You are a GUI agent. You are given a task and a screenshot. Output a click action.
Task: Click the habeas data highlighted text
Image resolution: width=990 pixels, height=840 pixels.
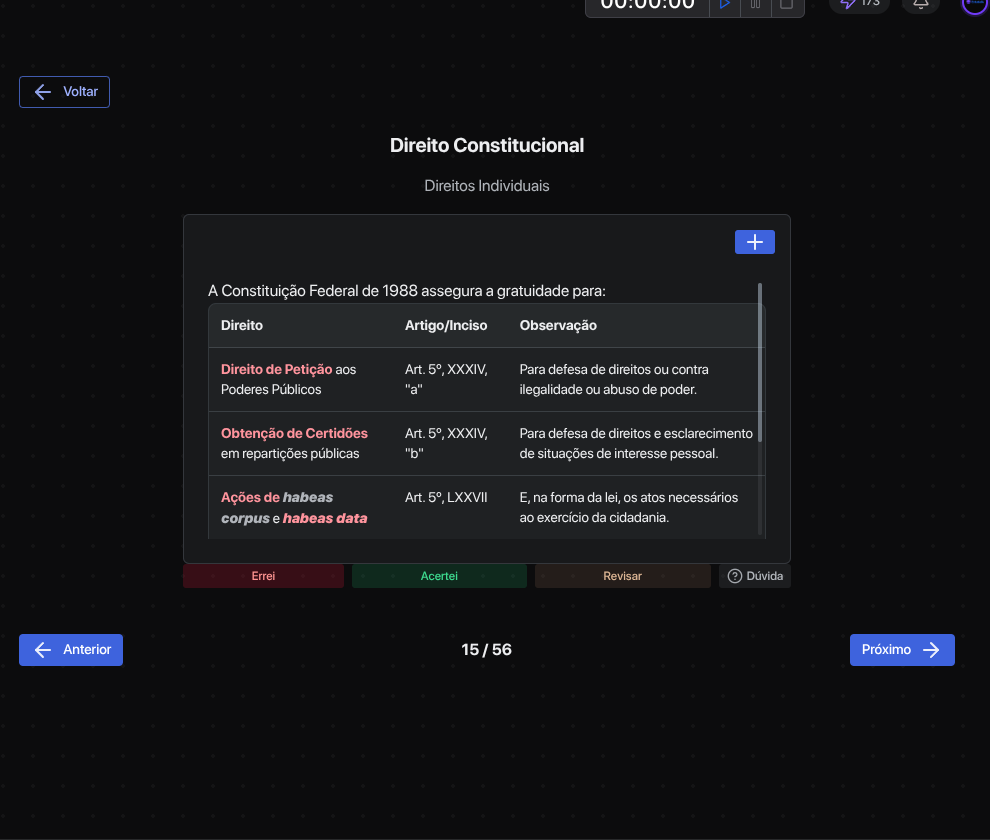point(325,518)
